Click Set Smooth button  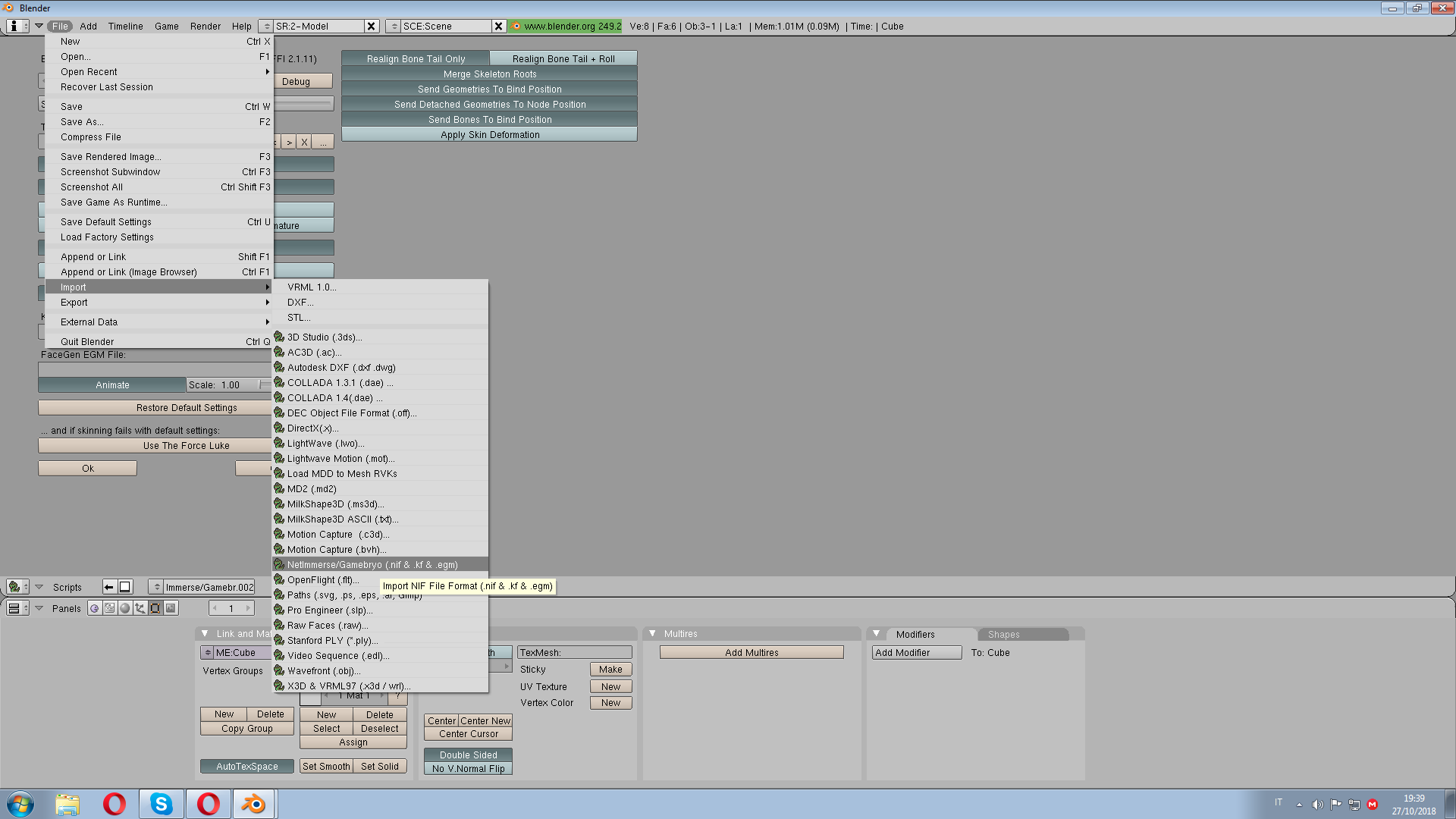[x=326, y=766]
